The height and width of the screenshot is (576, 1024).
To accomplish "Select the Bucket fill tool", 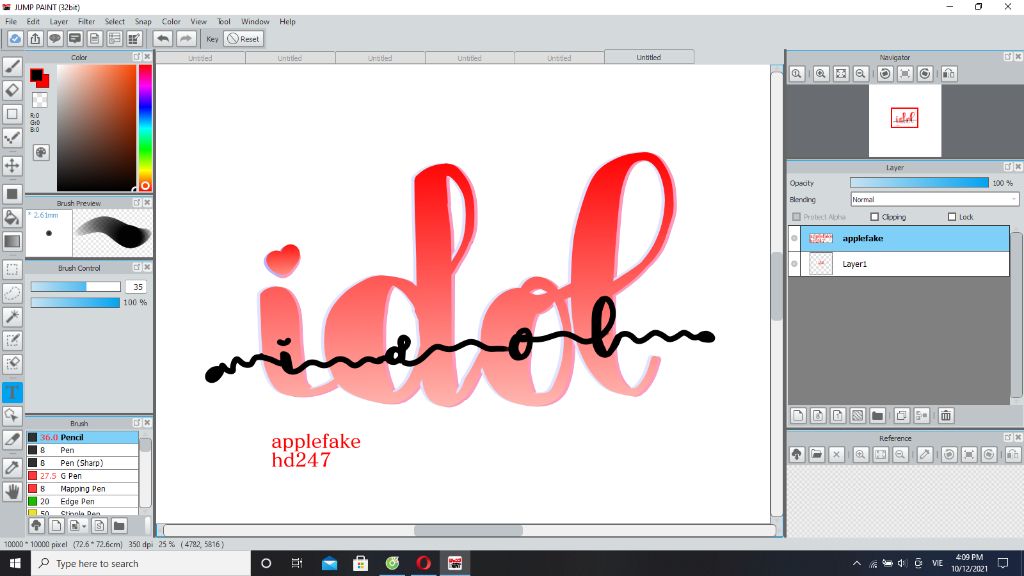I will [x=12, y=217].
